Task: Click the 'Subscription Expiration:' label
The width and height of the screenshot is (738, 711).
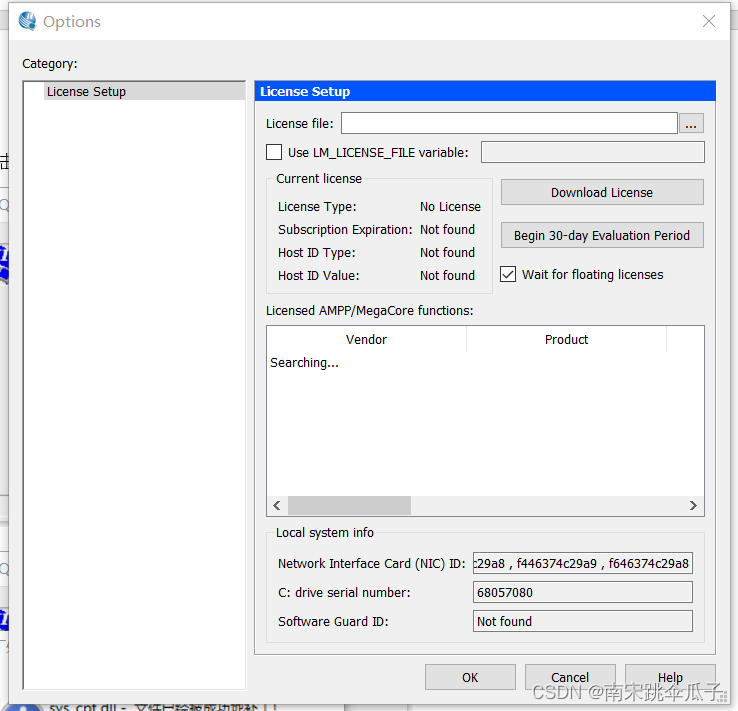Action: coord(345,230)
